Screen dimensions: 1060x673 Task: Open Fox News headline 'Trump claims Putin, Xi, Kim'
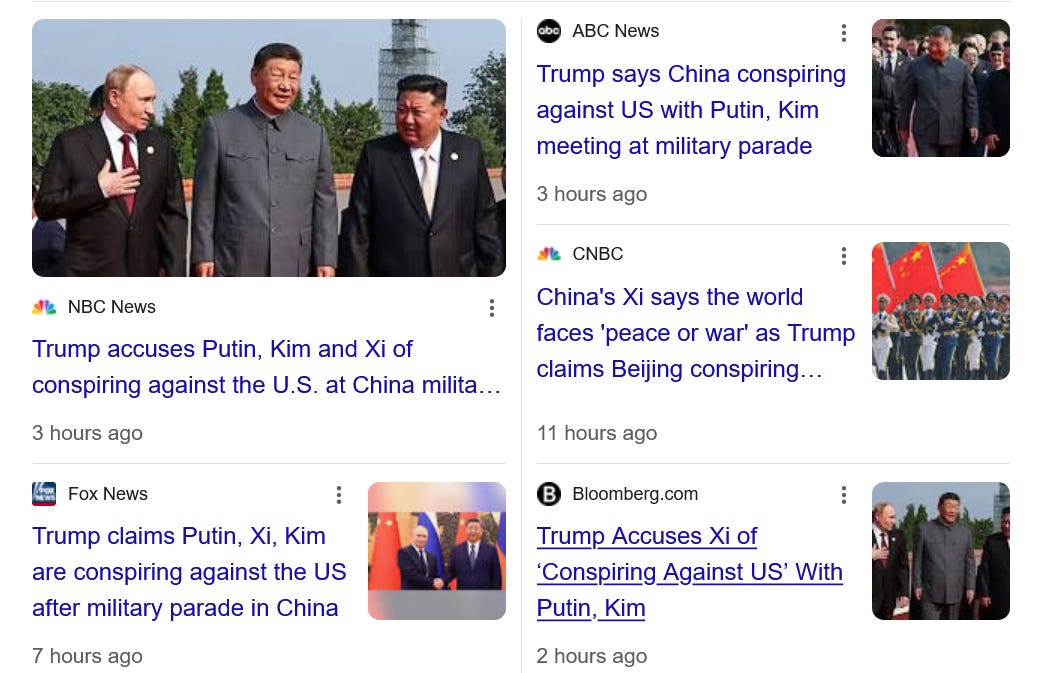click(189, 572)
